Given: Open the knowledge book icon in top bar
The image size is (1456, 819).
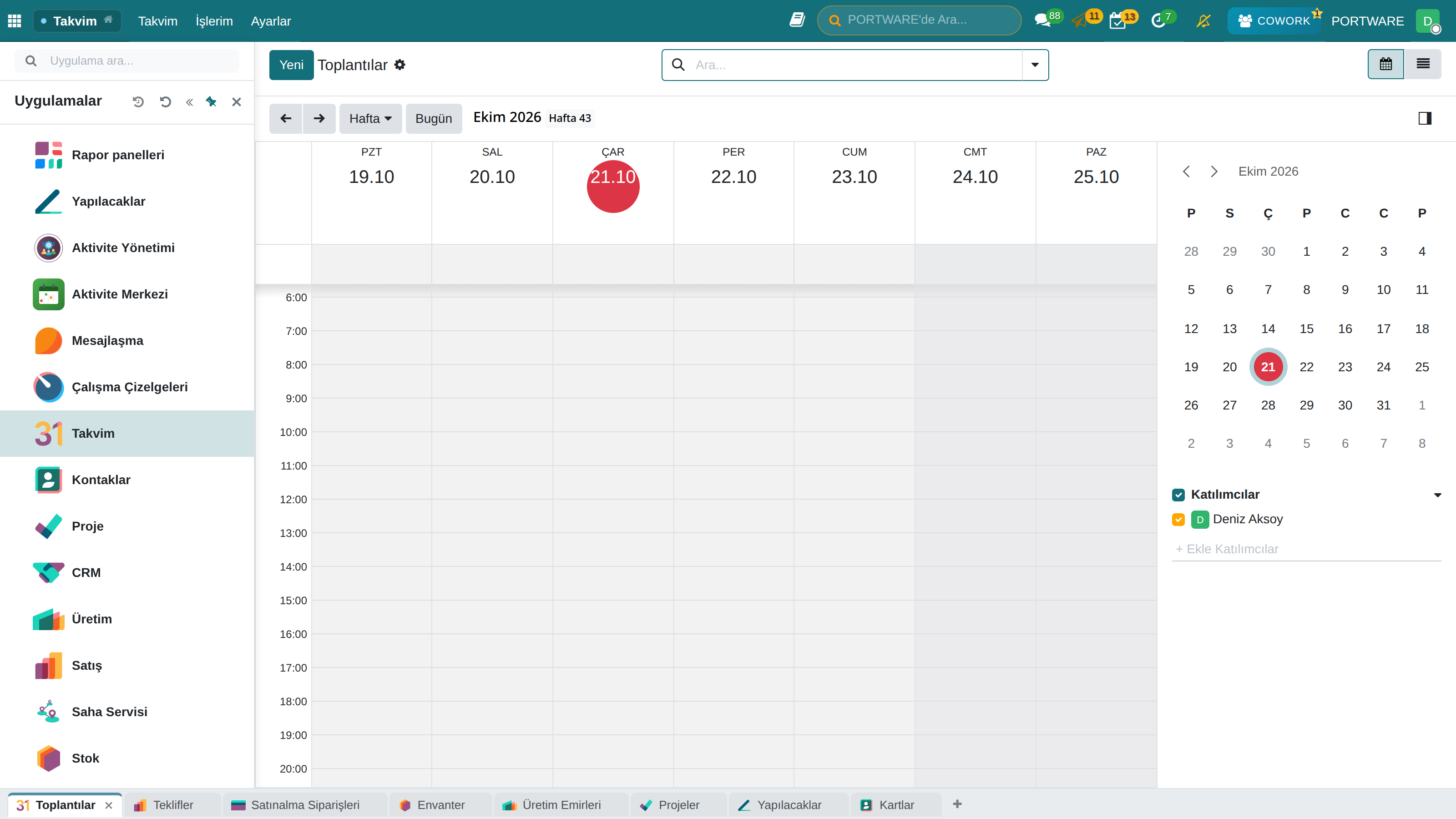Looking at the screenshot, I should (797, 20).
